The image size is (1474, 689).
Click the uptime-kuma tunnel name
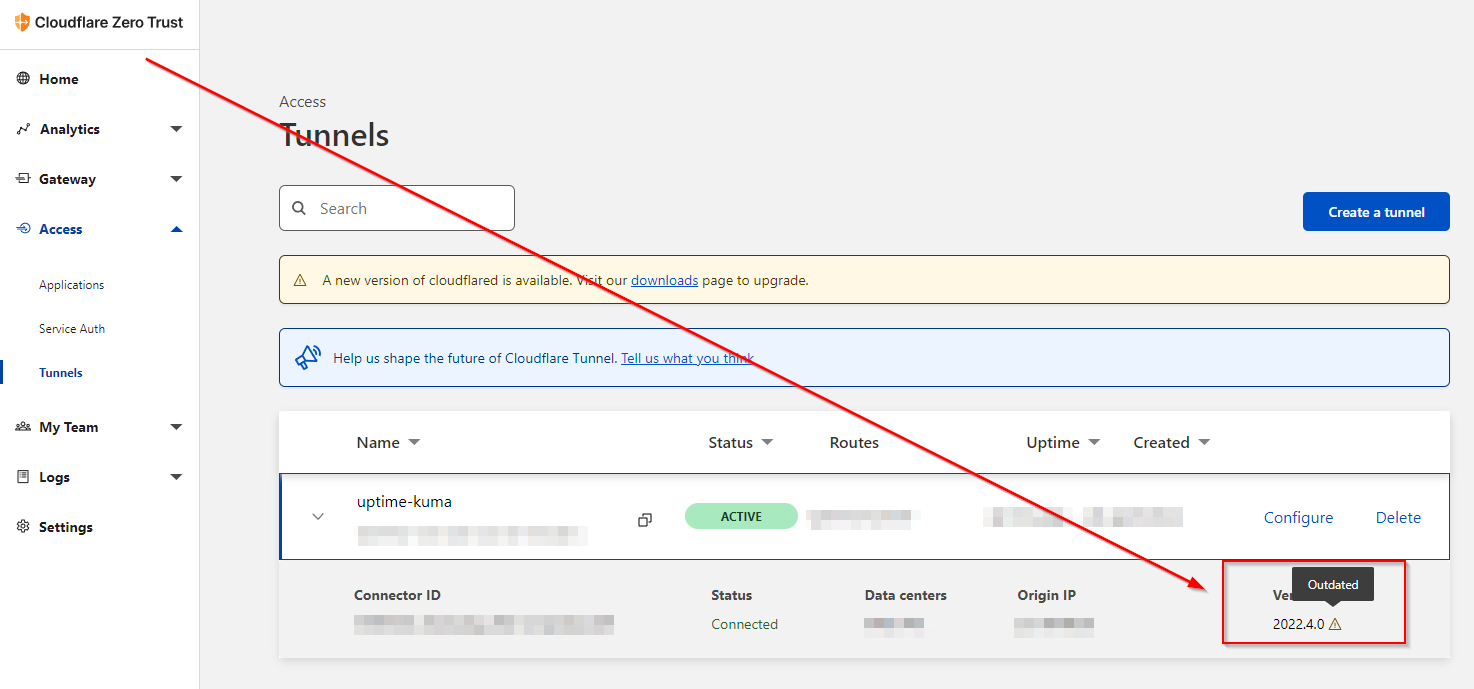[404, 502]
